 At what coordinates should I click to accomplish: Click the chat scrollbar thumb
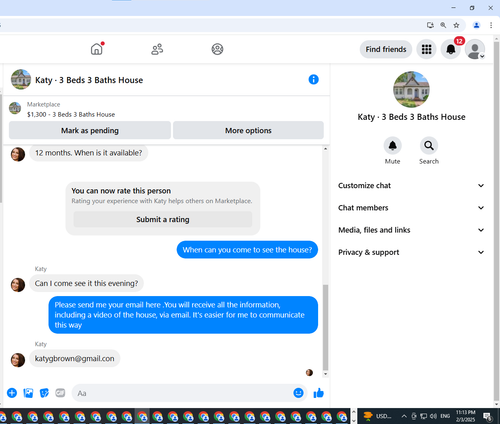pyautogui.click(x=326, y=327)
